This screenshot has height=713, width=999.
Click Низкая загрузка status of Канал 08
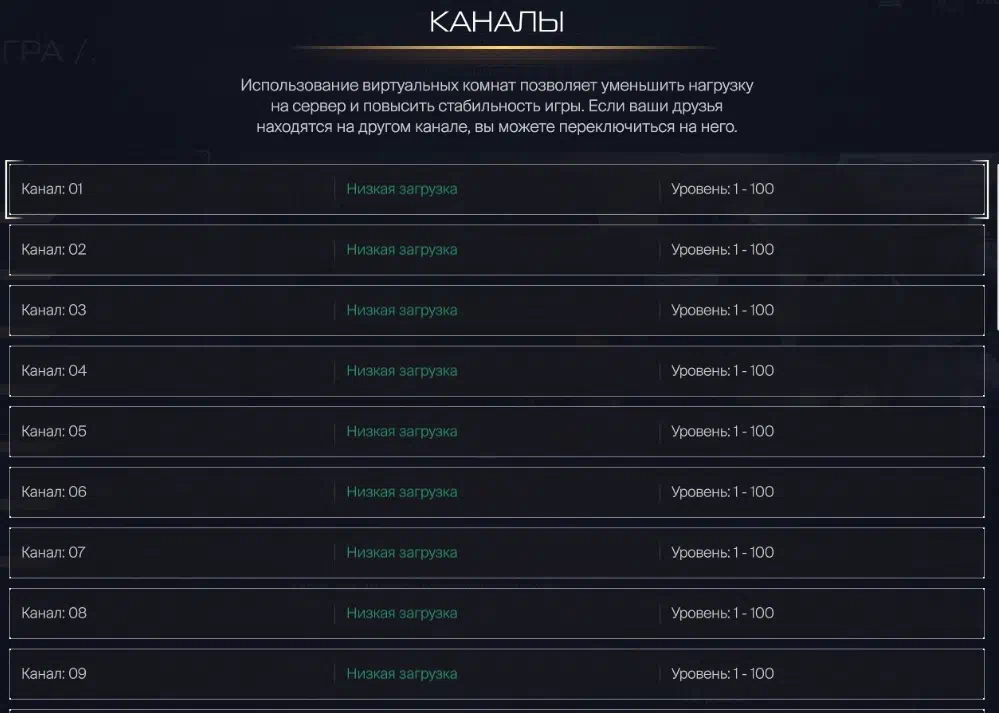tap(402, 613)
